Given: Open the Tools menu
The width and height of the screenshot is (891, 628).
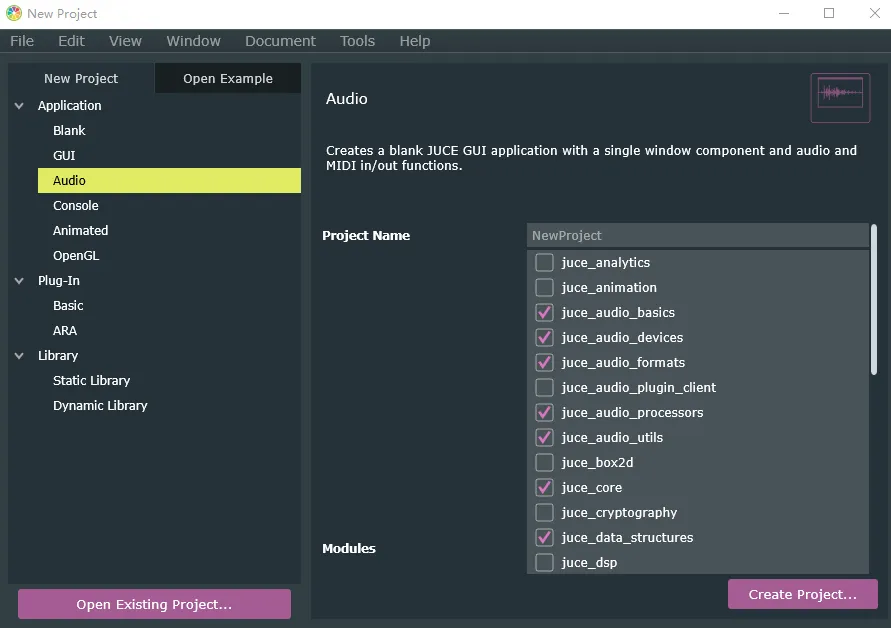Looking at the screenshot, I should [x=357, y=41].
